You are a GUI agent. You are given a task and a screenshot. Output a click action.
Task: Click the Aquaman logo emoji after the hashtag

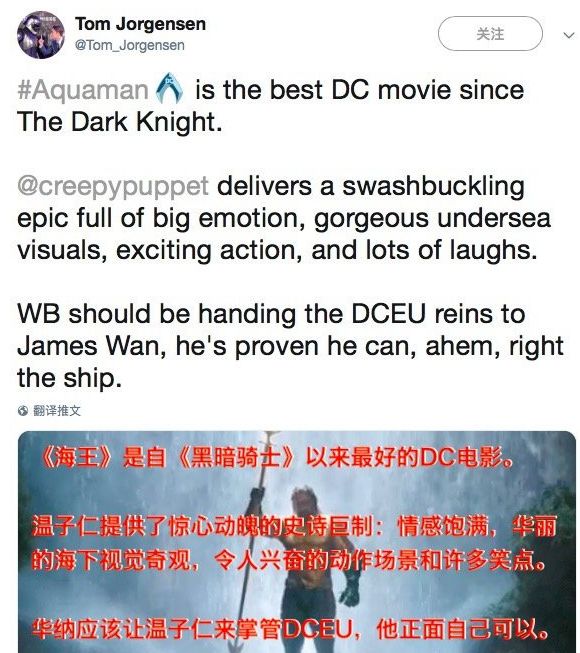(x=169, y=88)
